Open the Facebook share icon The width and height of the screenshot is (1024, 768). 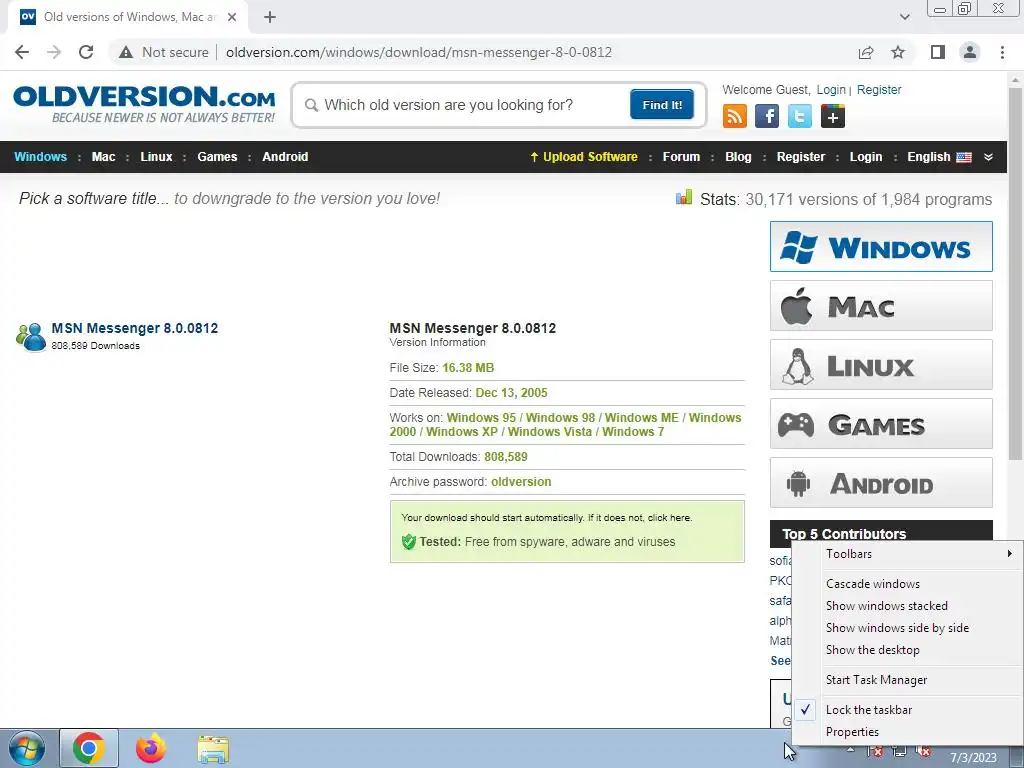[x=767, y=116]
